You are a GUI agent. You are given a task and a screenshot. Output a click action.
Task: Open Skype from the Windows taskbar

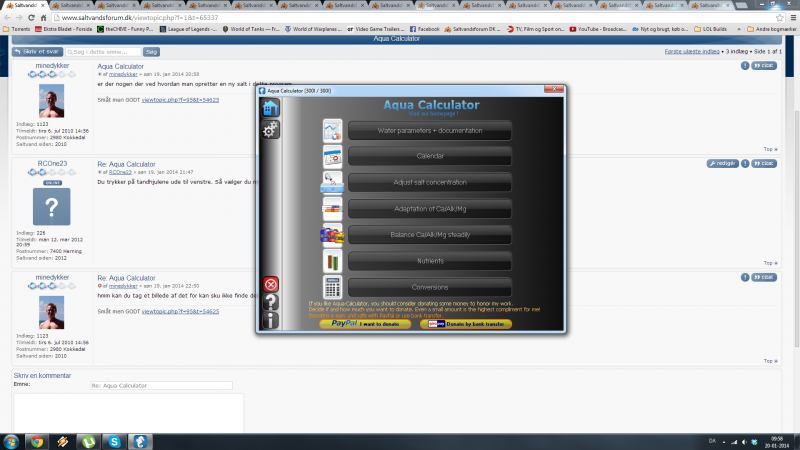(114, 441)
